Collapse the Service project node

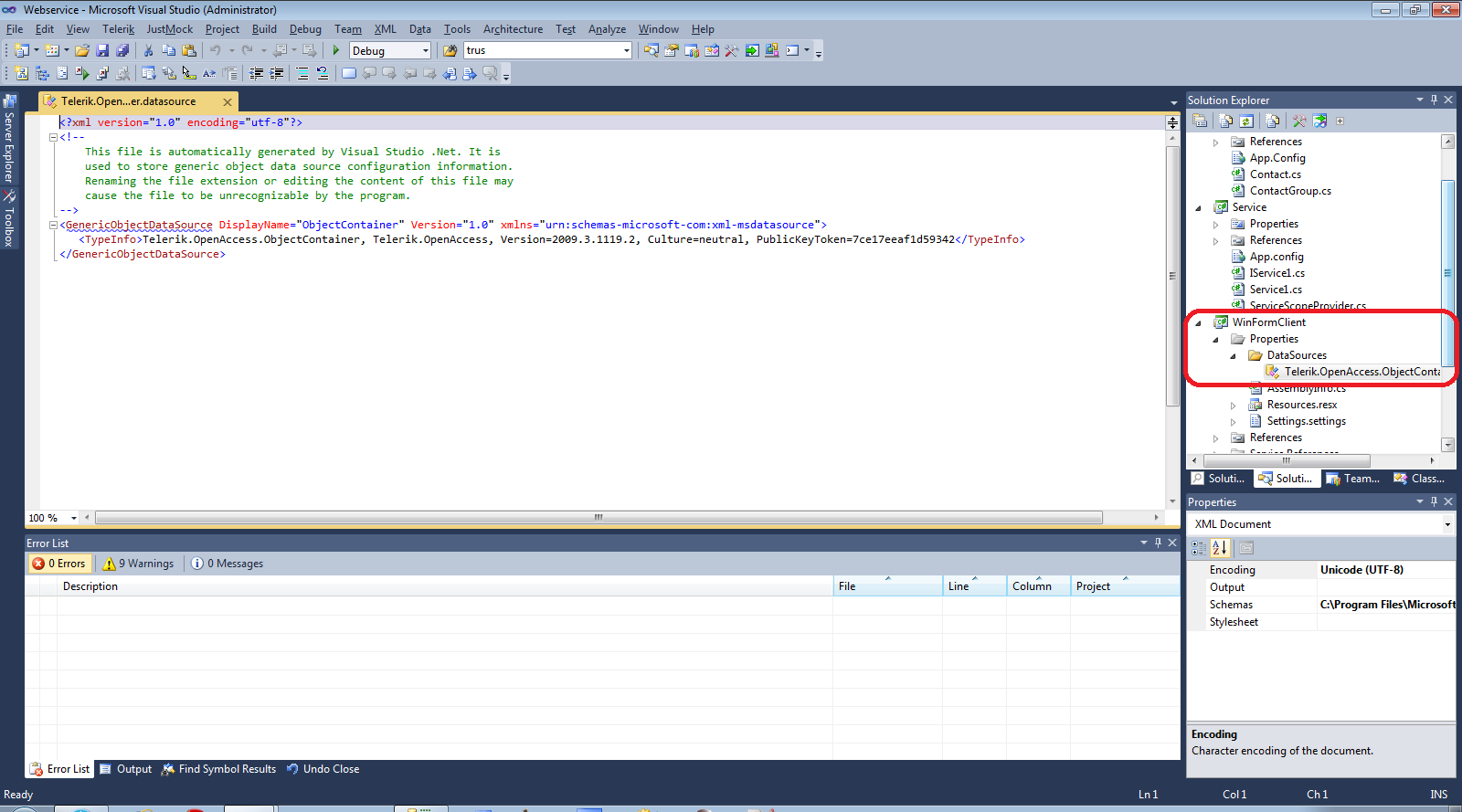tap(1198, 207)
